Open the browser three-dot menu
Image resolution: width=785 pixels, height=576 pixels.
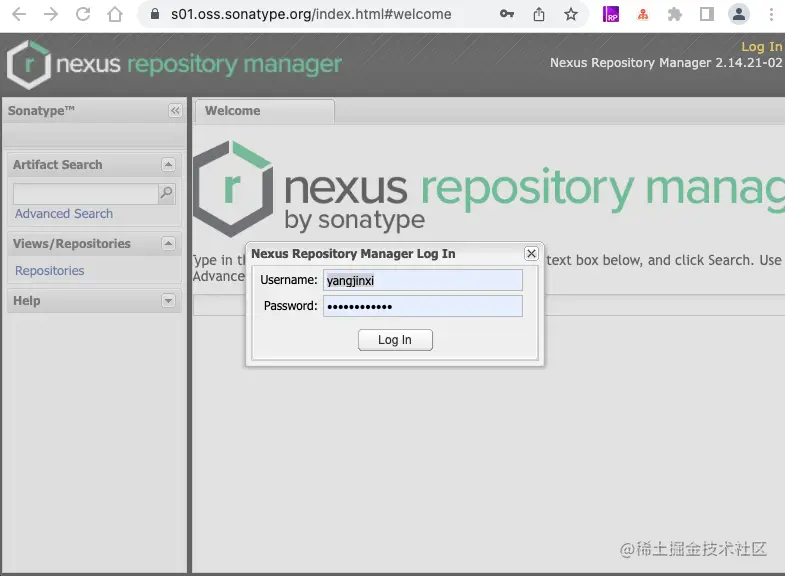[x=771, y=14]
